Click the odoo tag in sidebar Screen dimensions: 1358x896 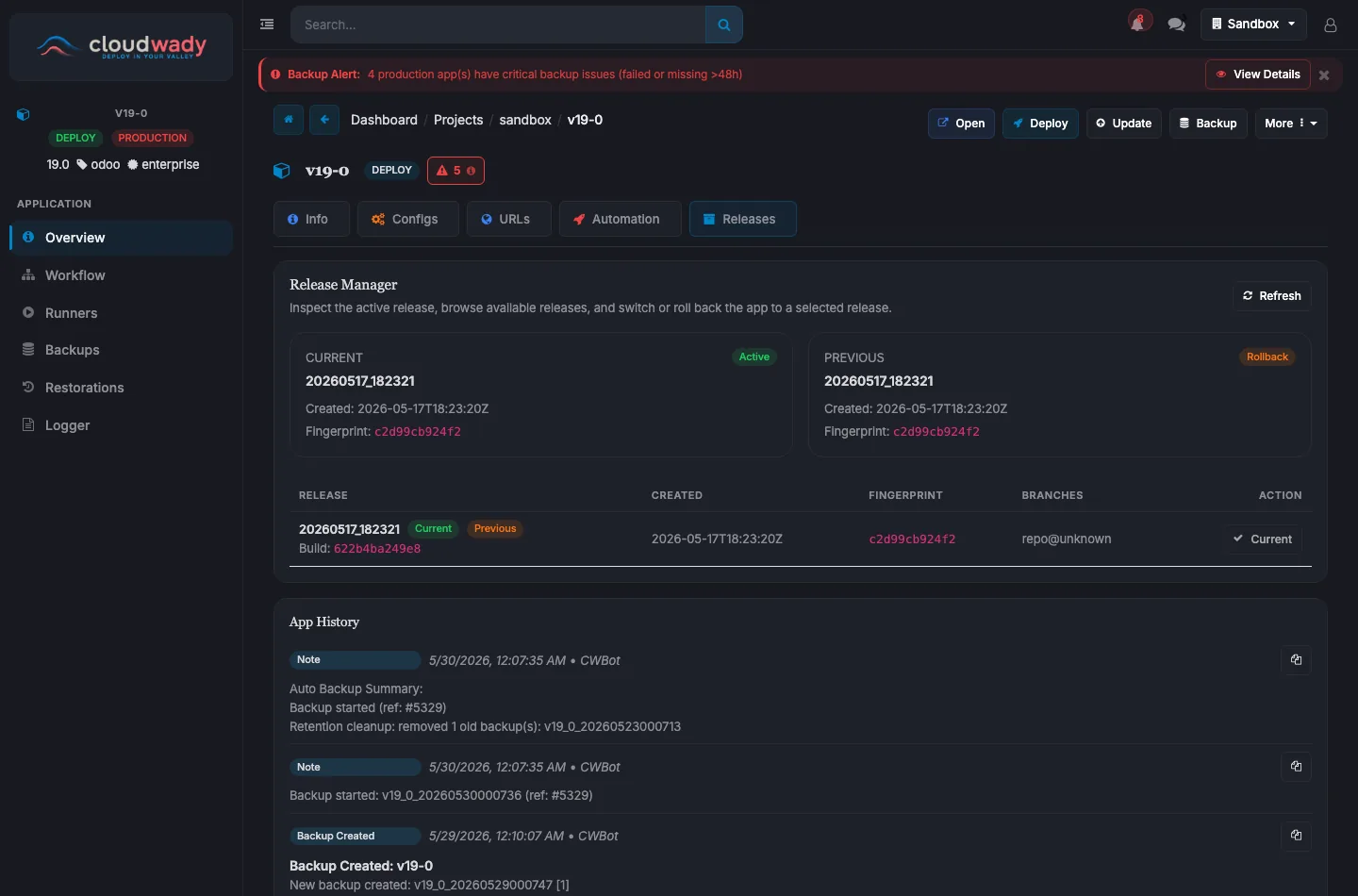98,165
